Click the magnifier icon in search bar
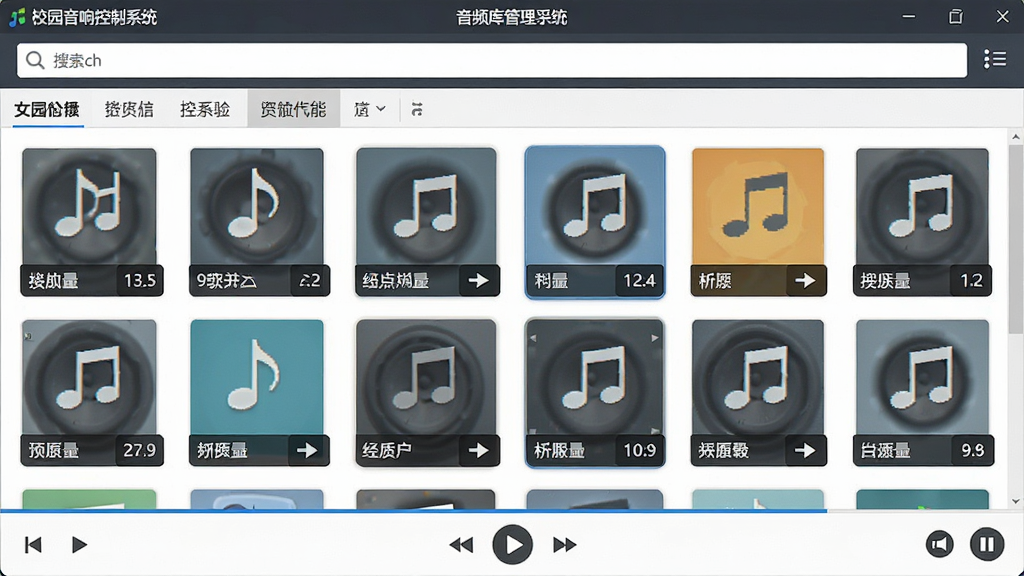Image resolution: width=1024 pixels, height=576 pixels. [x=35, y=61]
